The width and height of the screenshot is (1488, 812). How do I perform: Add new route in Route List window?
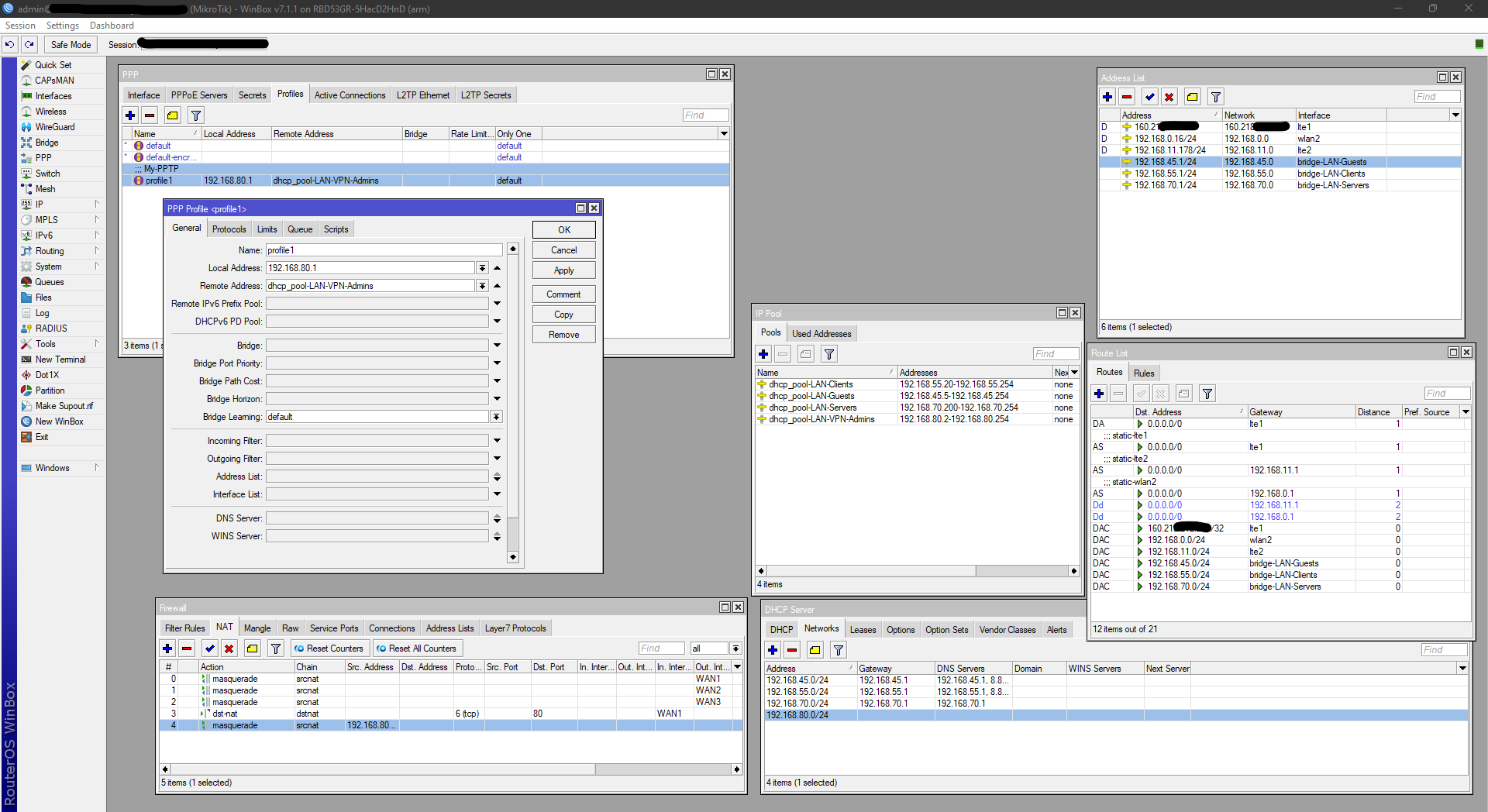(1099, 394)
